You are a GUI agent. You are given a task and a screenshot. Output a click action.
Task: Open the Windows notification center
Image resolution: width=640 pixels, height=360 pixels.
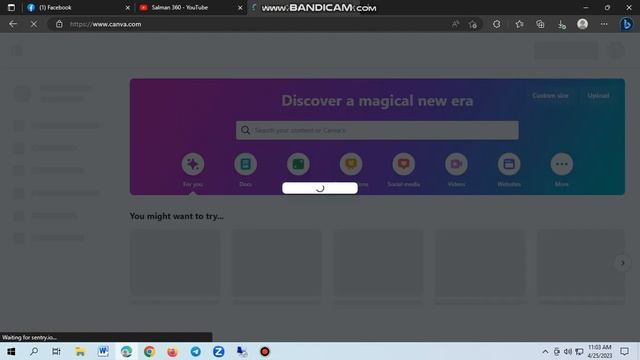click(624, 351)
